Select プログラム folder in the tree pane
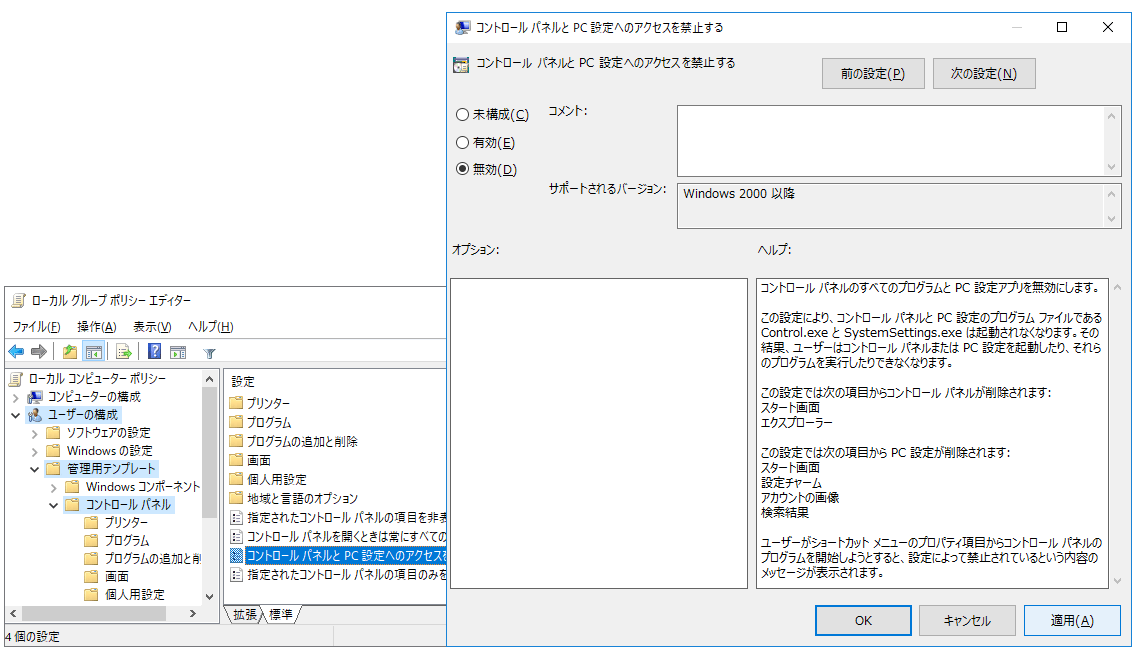 point(127,541)
